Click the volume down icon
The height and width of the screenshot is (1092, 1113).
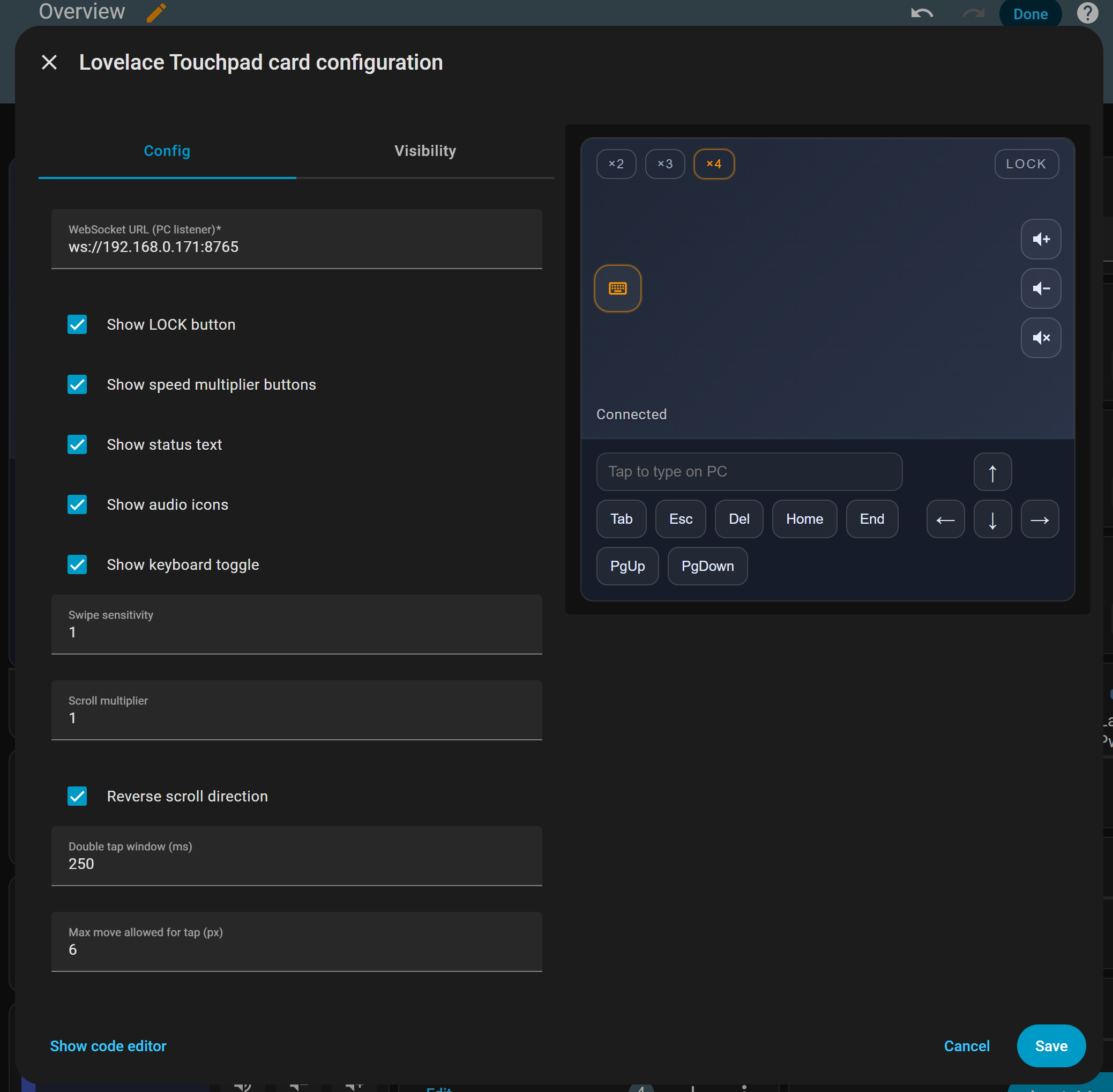tap(1040, 288)
